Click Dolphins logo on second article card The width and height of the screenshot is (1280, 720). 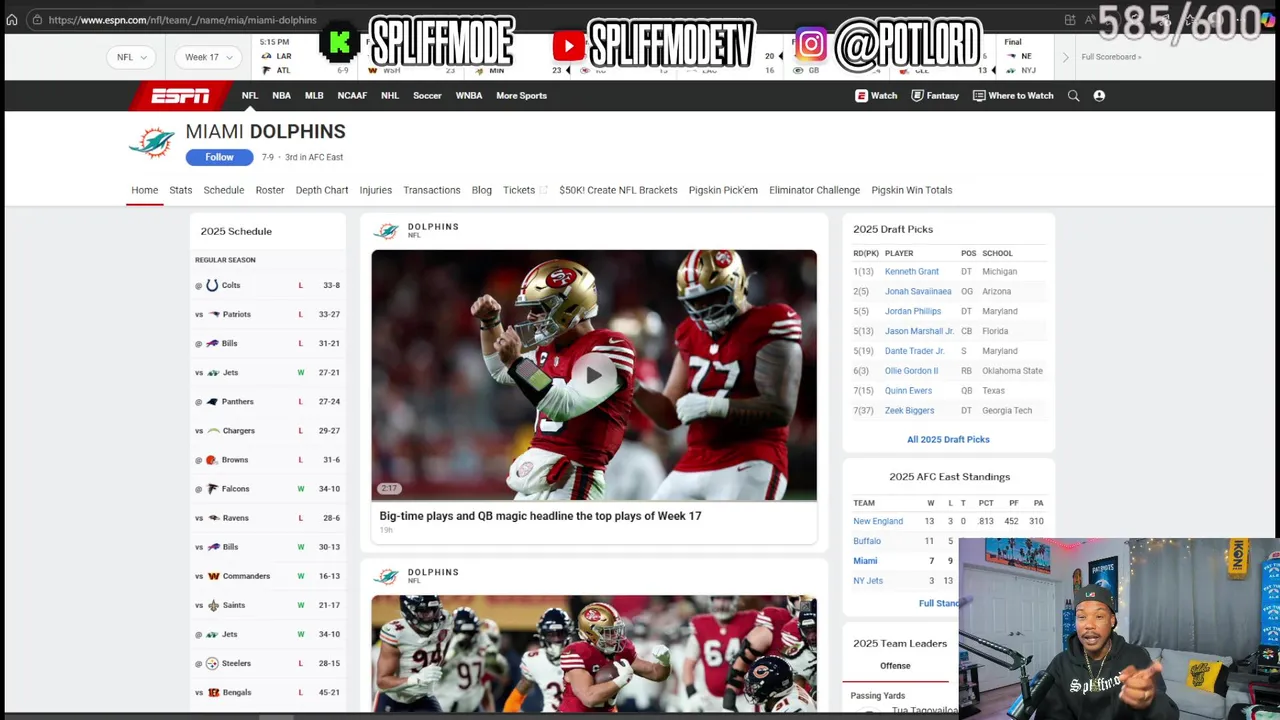click(386, 576)
